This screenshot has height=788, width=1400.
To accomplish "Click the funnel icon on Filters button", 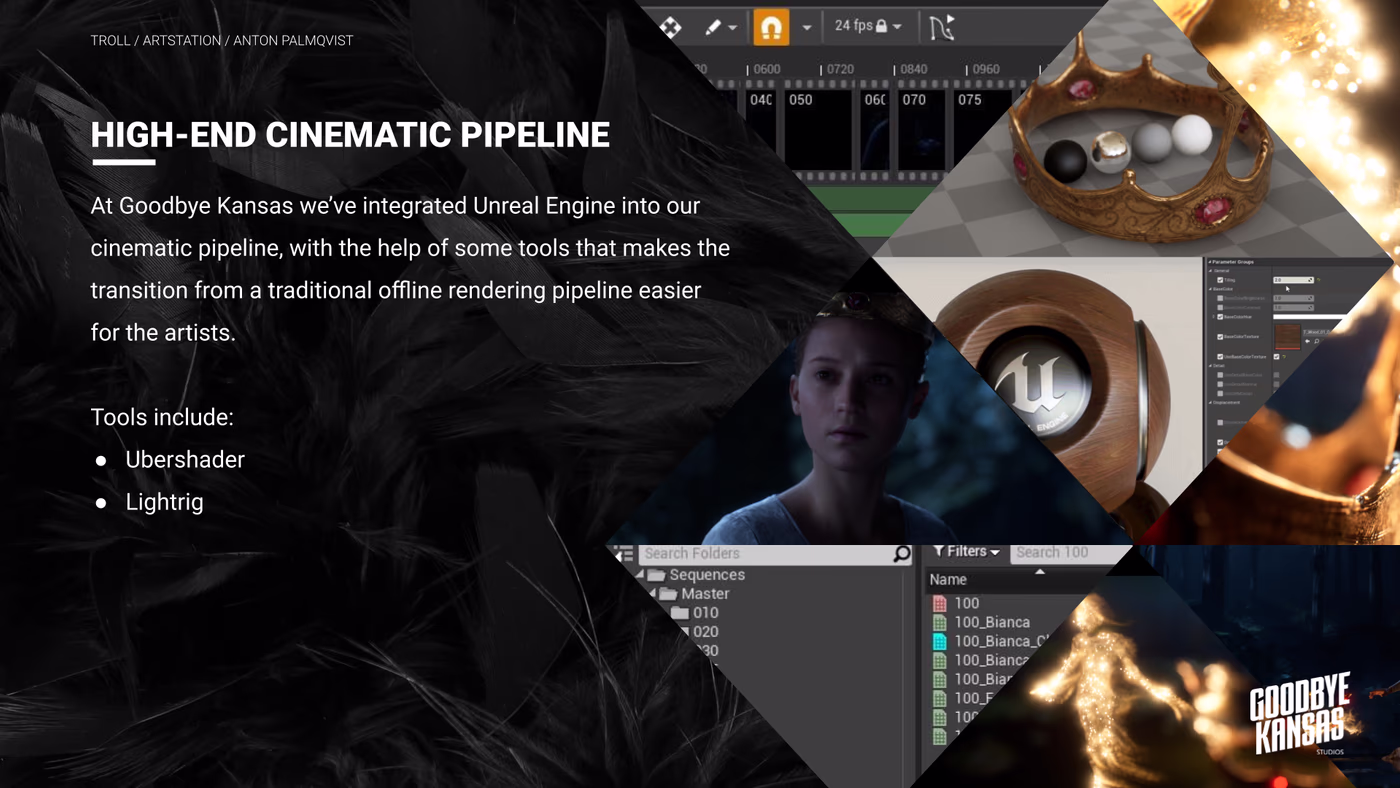I will [x=939, y=551].
